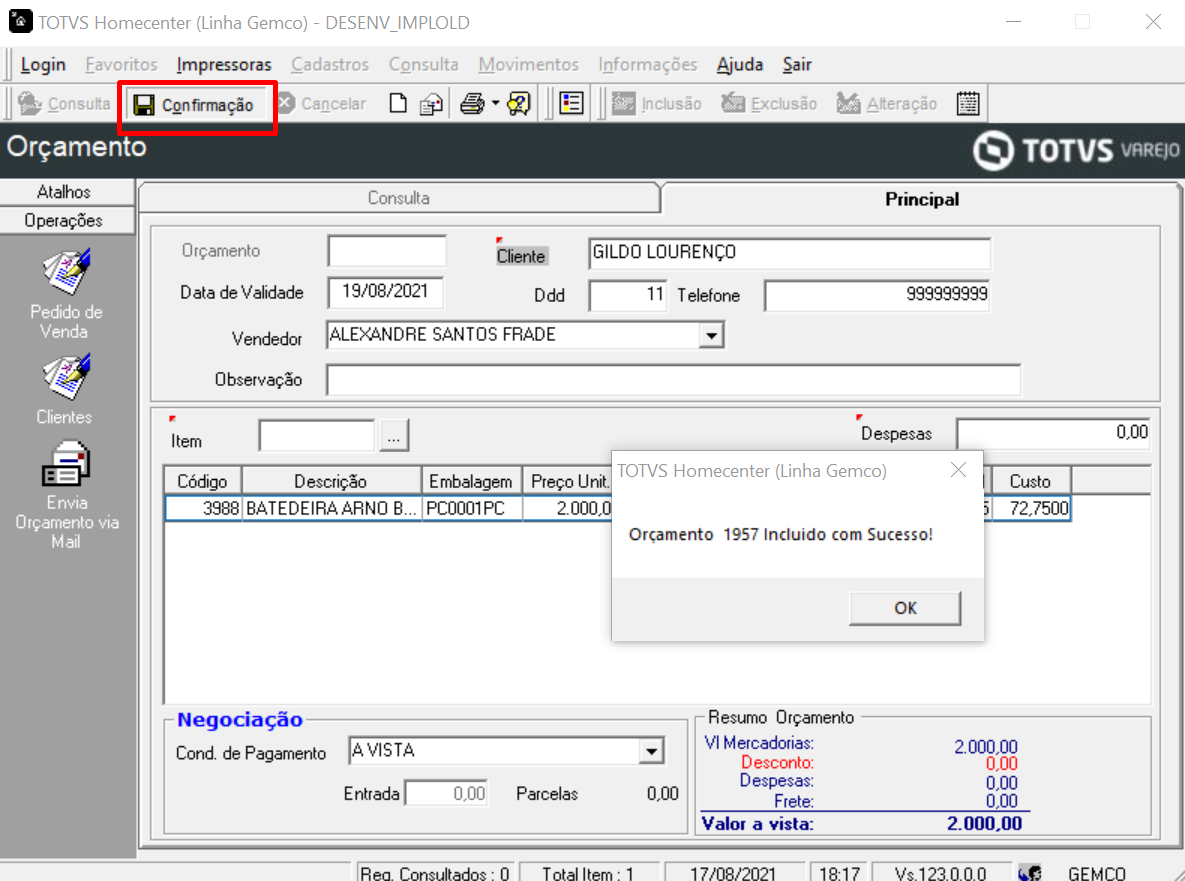Click the Item code field
Screen dimensions: 1185x881
(317, 436)
